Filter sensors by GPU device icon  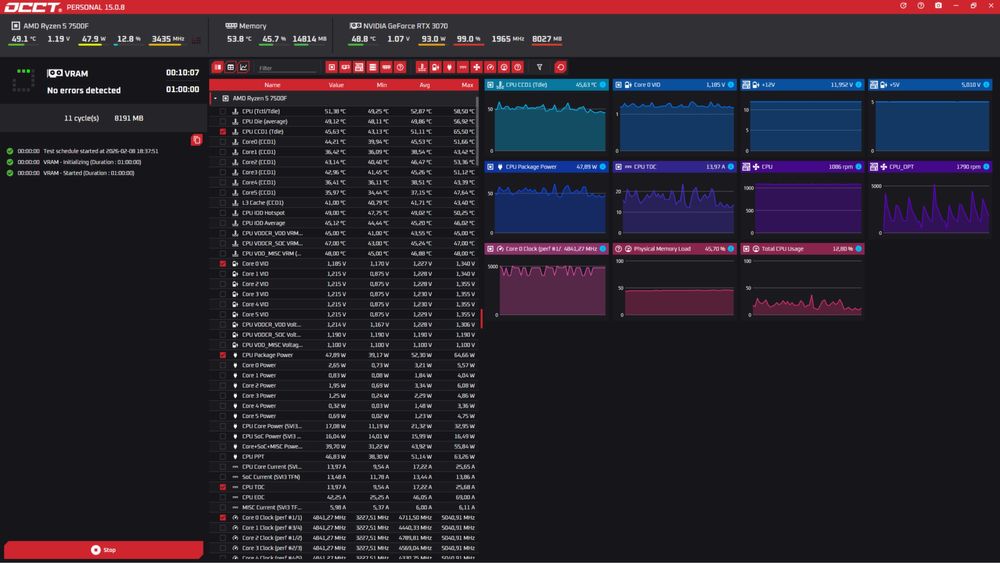[x=345, y=67]
